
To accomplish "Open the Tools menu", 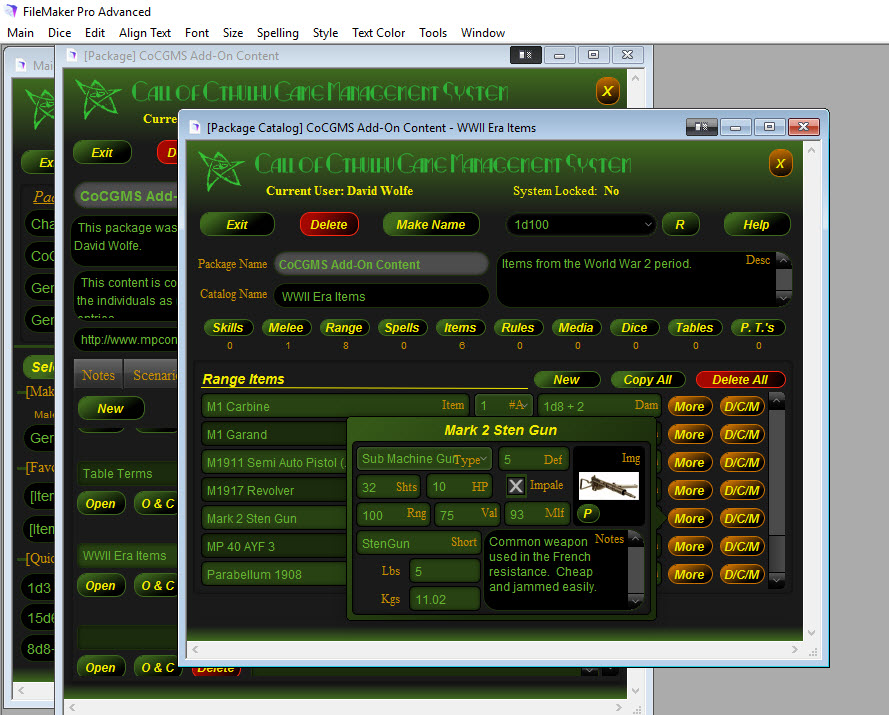I will tap(433, 33).
